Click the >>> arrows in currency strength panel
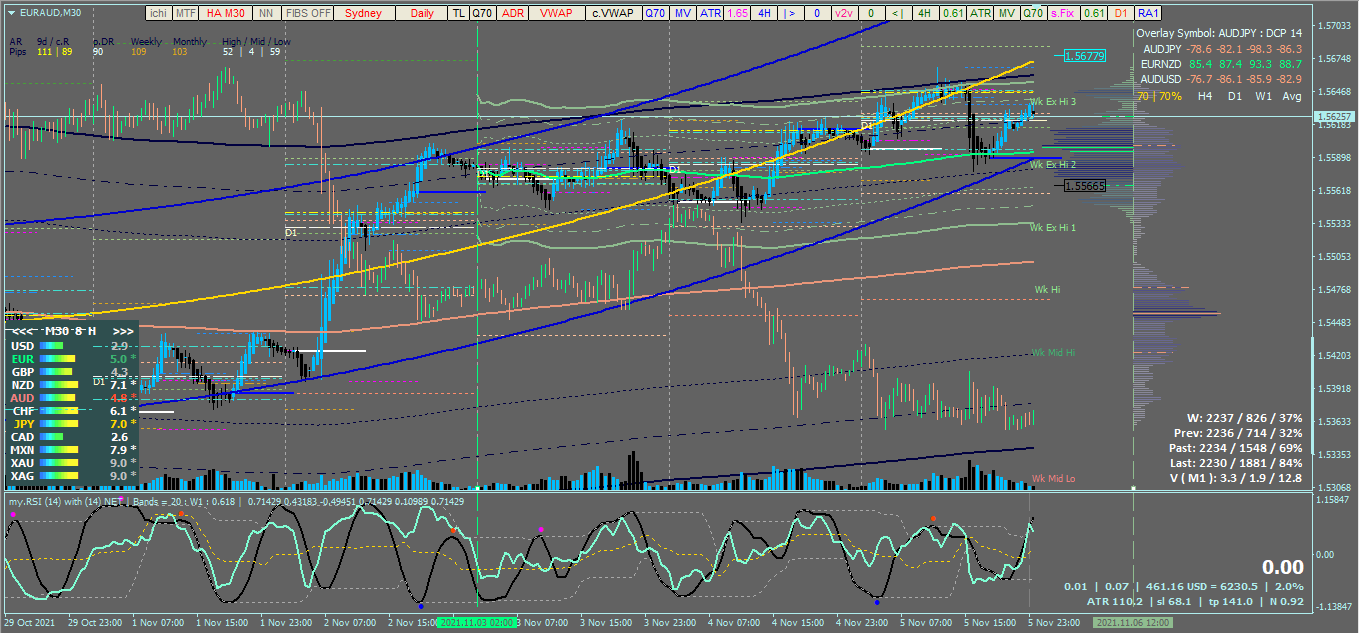 pos(124,330)
